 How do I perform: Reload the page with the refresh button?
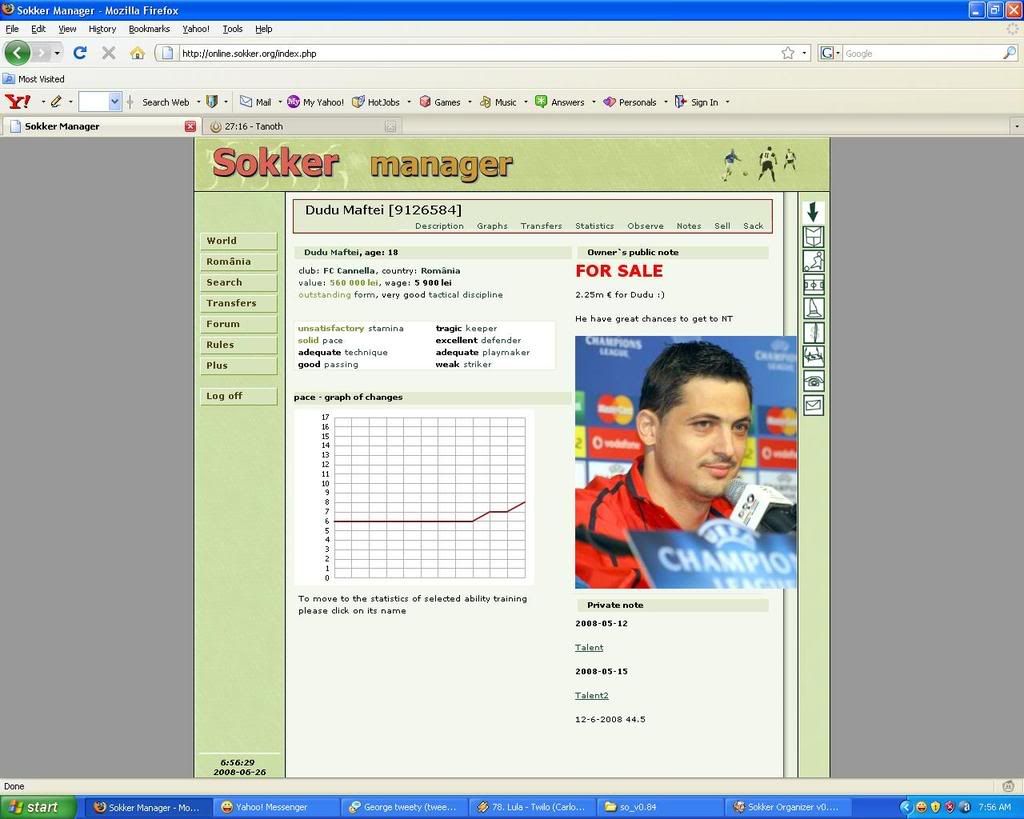(x=80, y=53)
